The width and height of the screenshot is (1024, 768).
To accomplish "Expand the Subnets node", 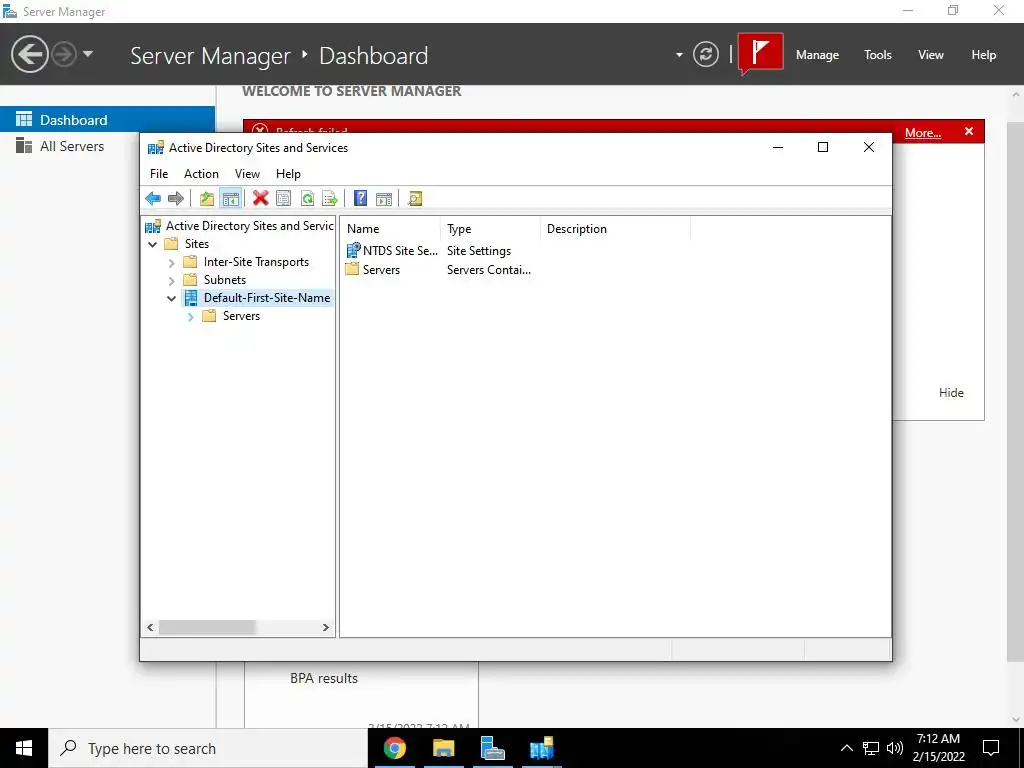I will point(171,280).
